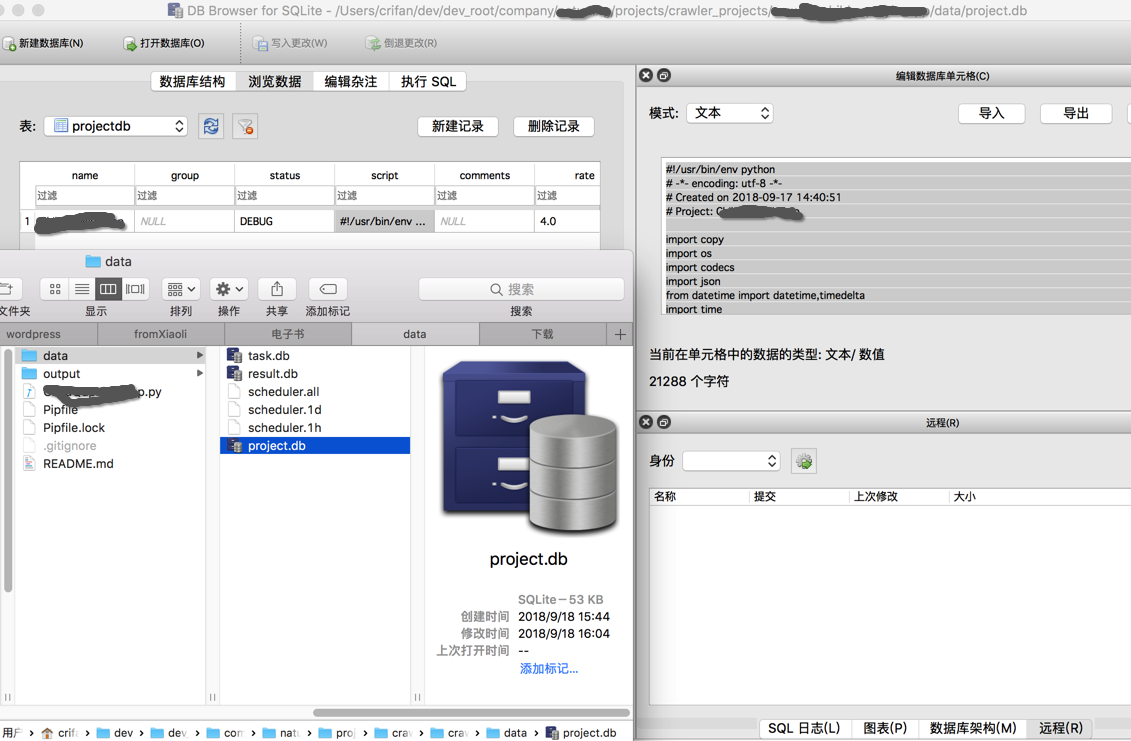
Task: Select the fromXiaoli Finder tab
Action: [160, 334]
